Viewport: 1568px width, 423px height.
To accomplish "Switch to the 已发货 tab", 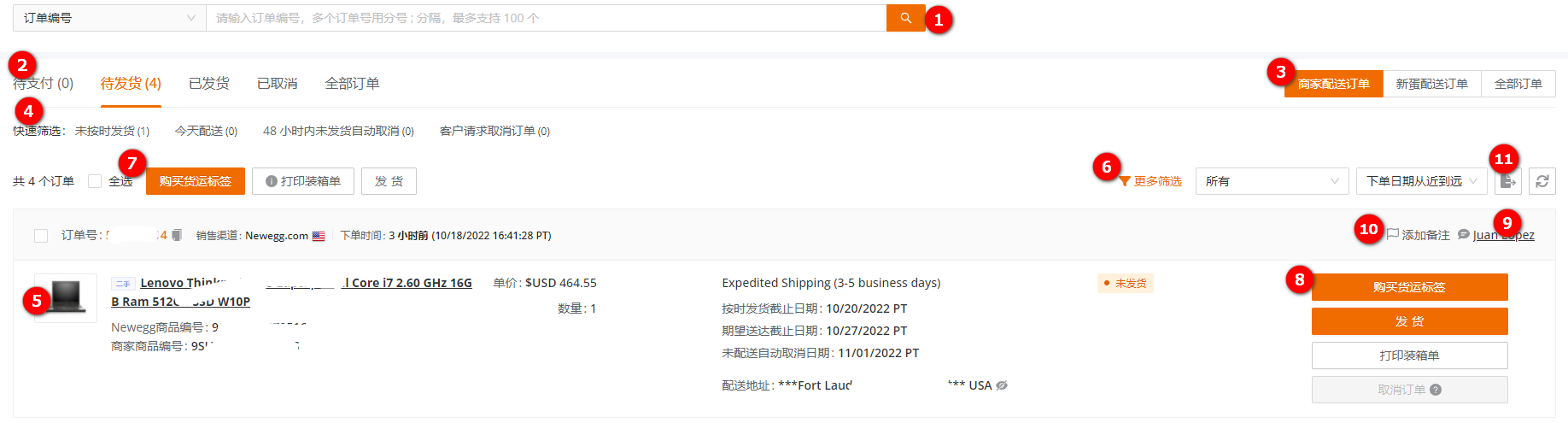I will click(x=208, y=83).
